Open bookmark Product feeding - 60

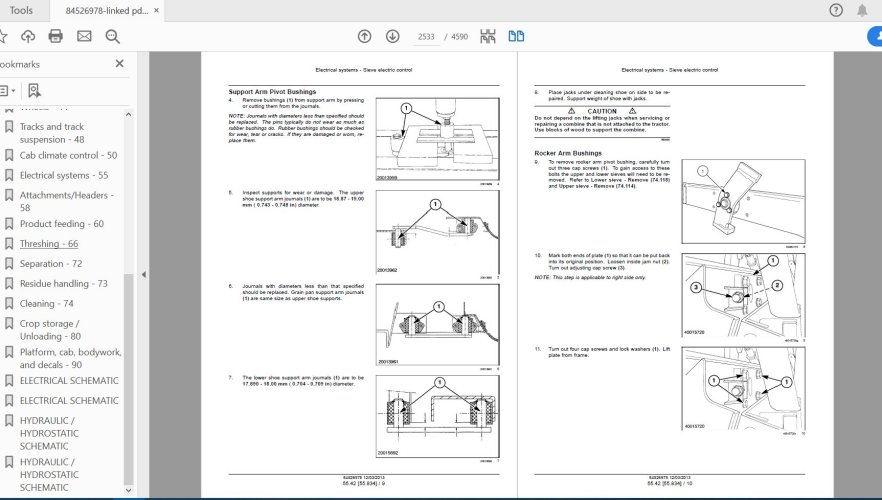62,224
